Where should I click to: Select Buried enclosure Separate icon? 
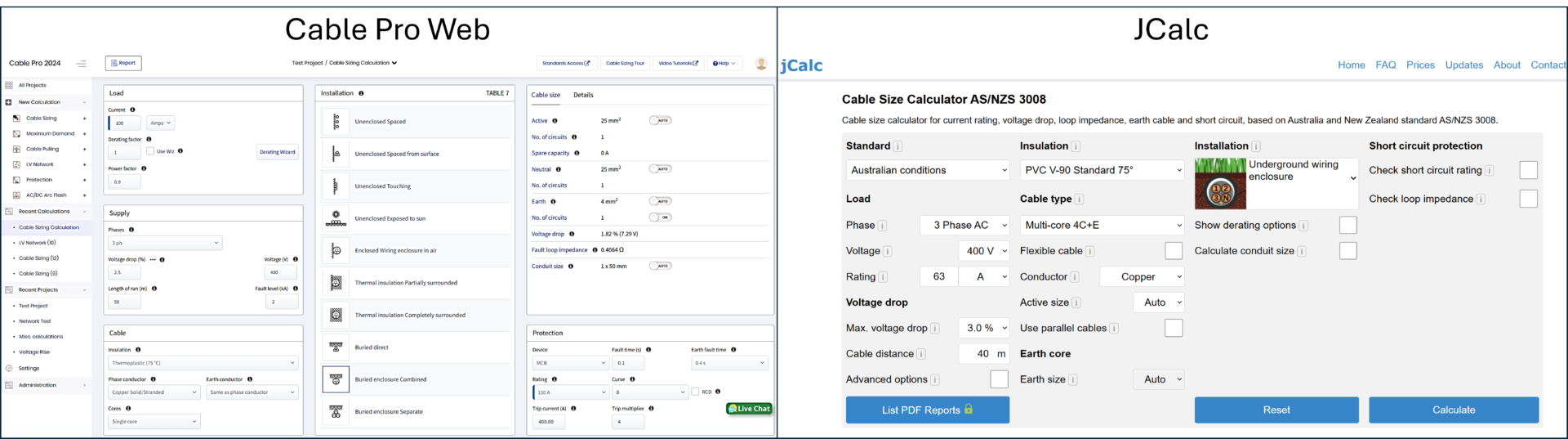click(336, 412)
